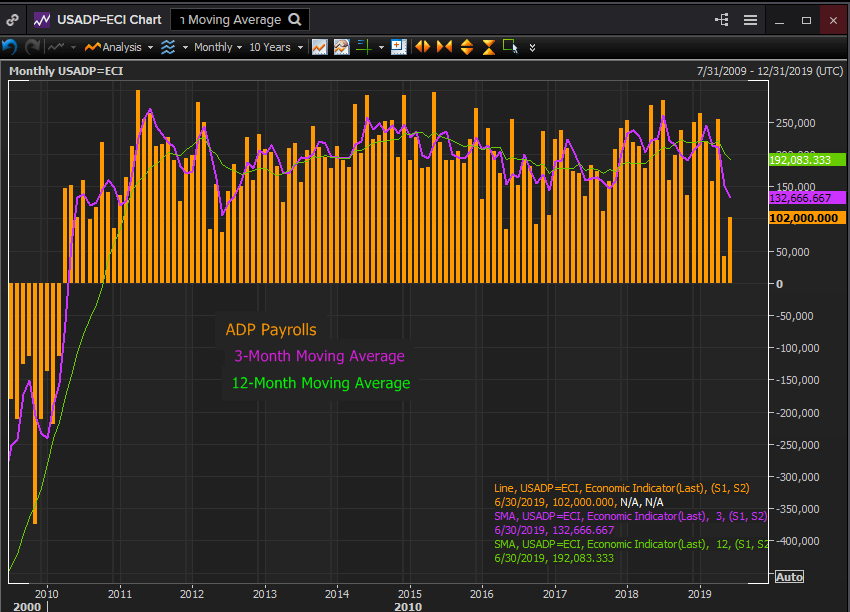850x612 pixels.
Task: Maximize the chart window
Action: 806,20
